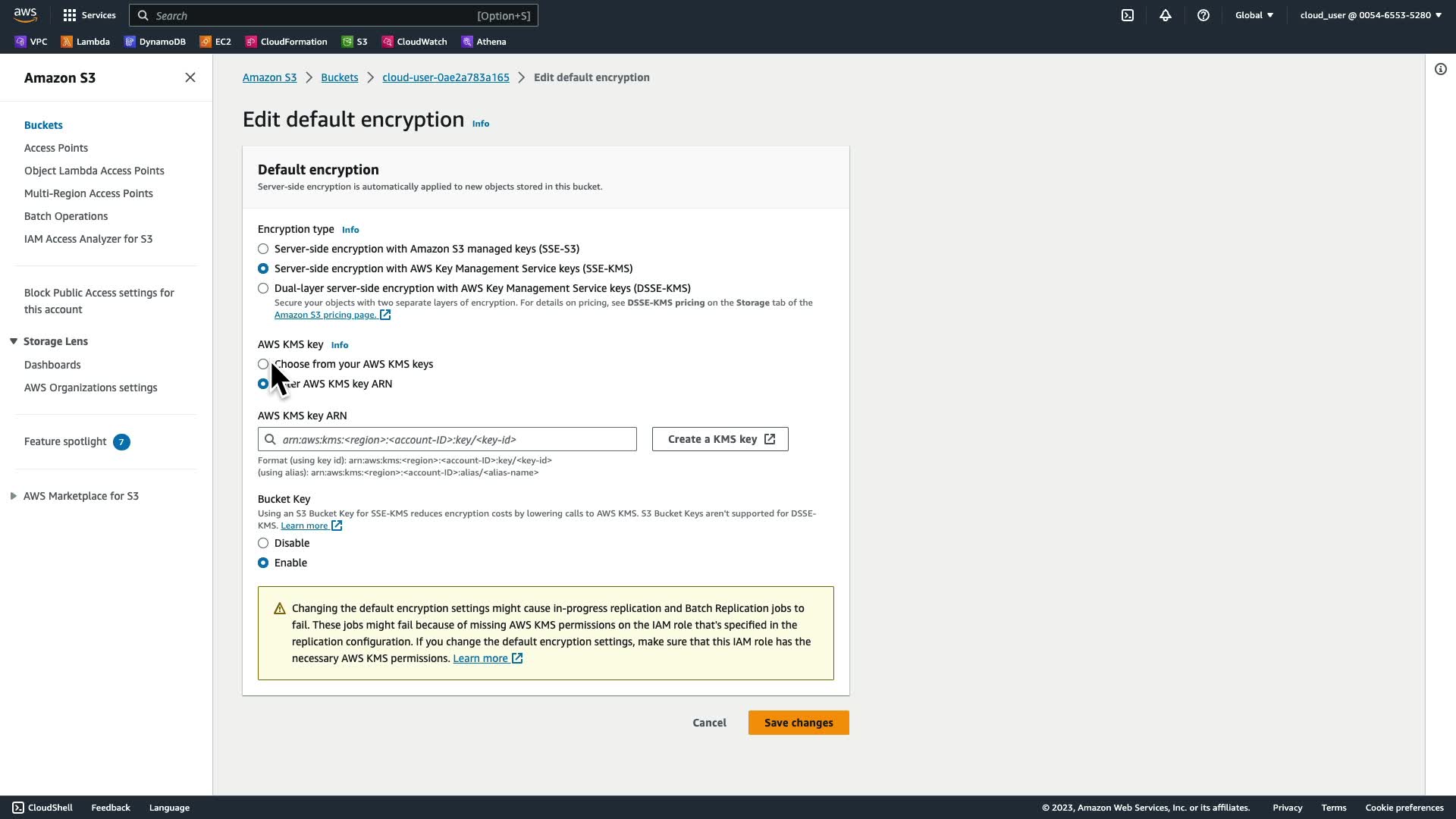Click the AWS KMS key ARN field
This screenshot has width=1456, height=819.
coord(455,439)
